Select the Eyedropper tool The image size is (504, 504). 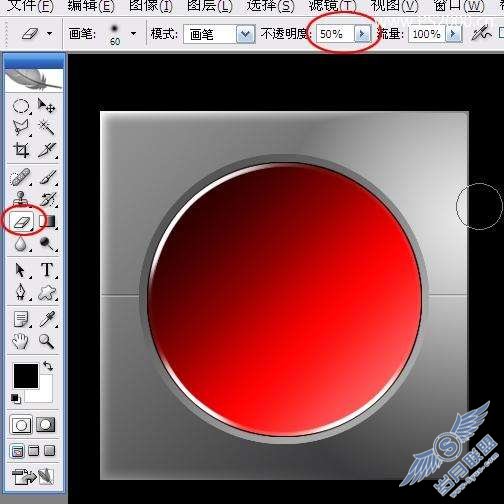47,319
